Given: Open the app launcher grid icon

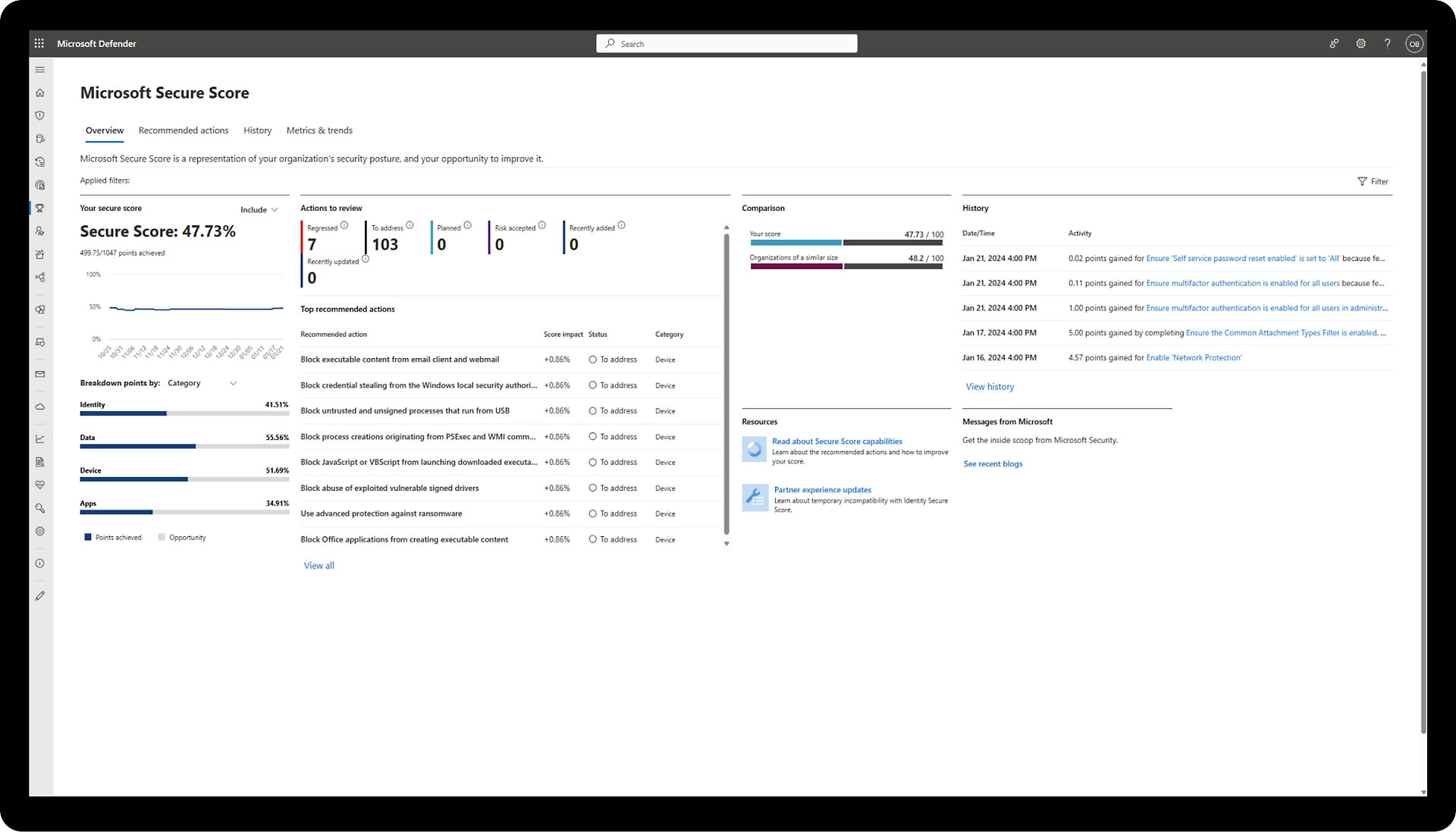Looking at the screenshot, I should (x=39, y=43).
